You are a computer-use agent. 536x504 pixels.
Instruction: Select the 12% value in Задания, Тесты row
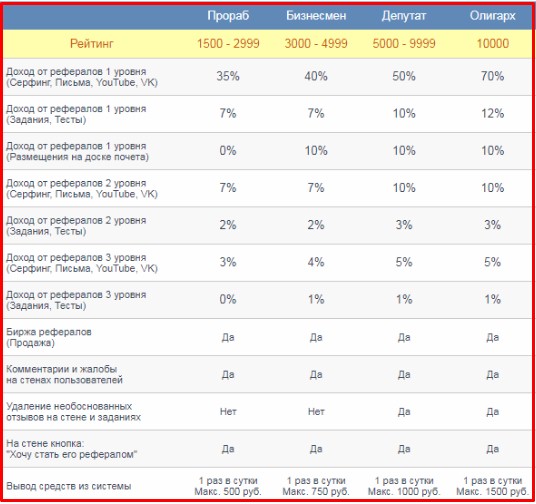493,113
